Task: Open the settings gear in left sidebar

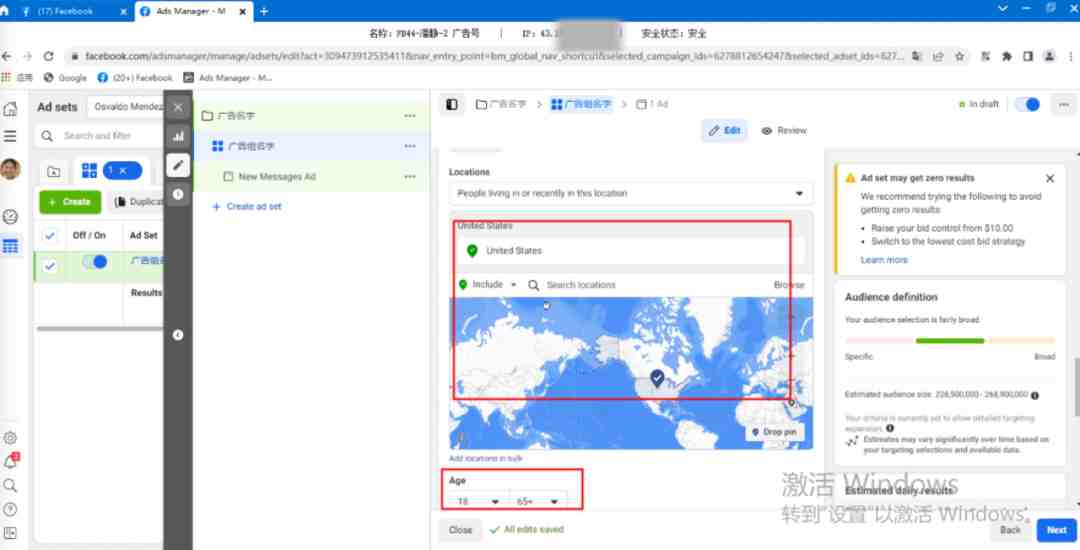Action: coord(10,438)
